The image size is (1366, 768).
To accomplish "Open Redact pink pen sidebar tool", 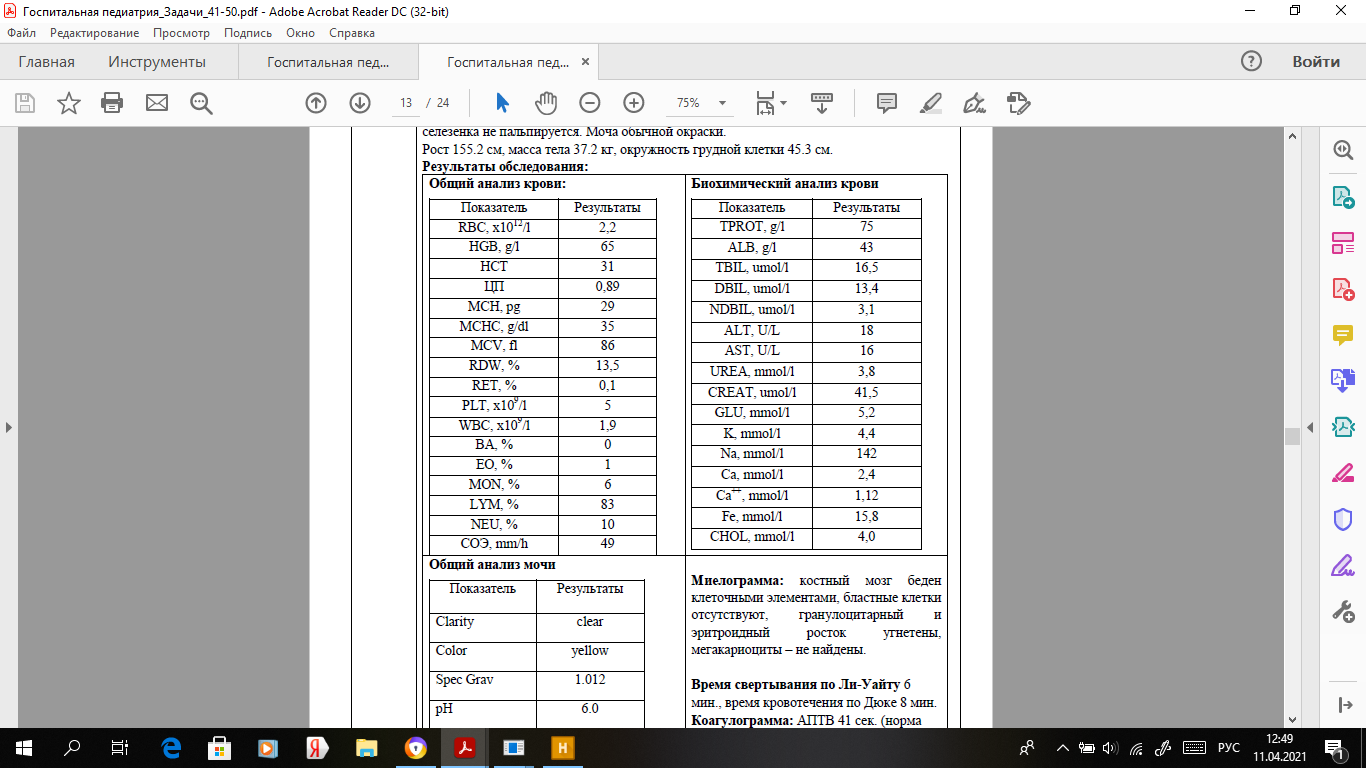I will coord(1342,473).
